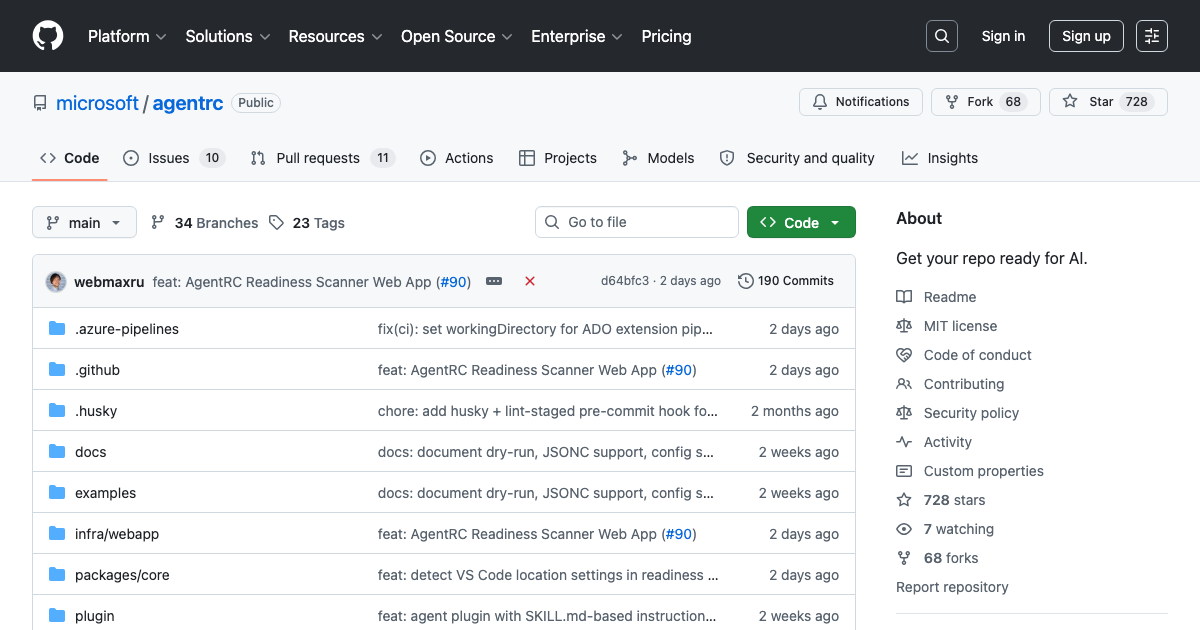Open the .azure-pipelines folder
The image size is (1200, 630).
pyautogui.click(x=127, y=329)
